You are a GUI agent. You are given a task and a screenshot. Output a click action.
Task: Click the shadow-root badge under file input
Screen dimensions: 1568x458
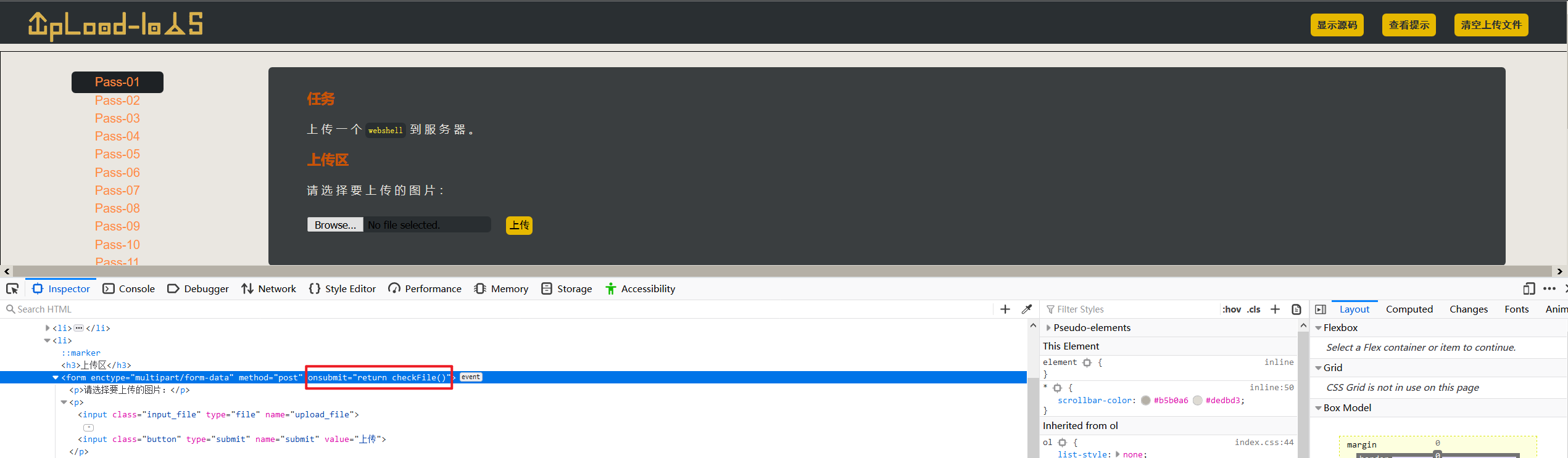point(89,427)
